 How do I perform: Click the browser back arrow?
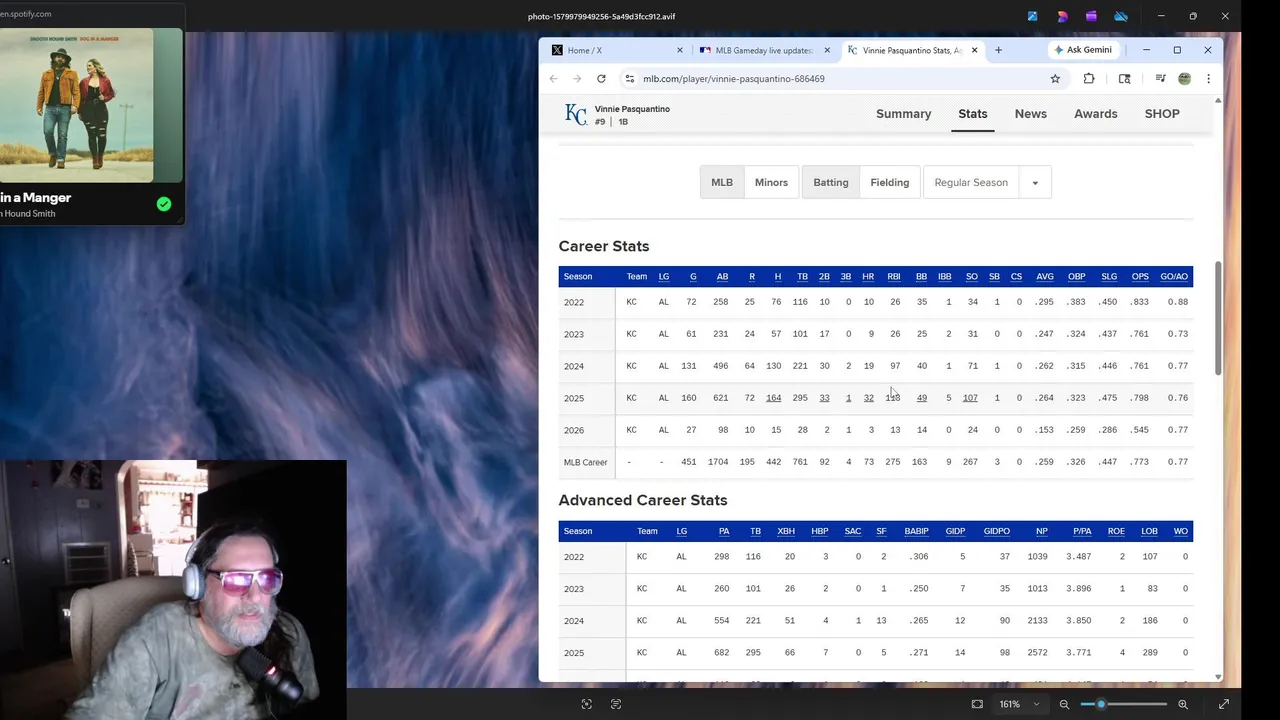point(553,79)
